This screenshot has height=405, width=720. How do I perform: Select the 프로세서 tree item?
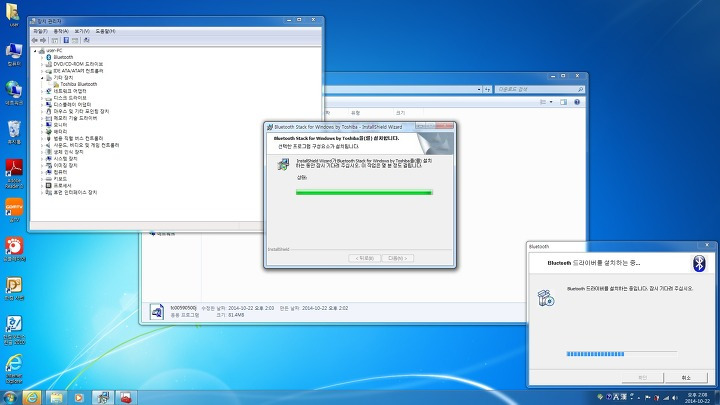[62, 186]
